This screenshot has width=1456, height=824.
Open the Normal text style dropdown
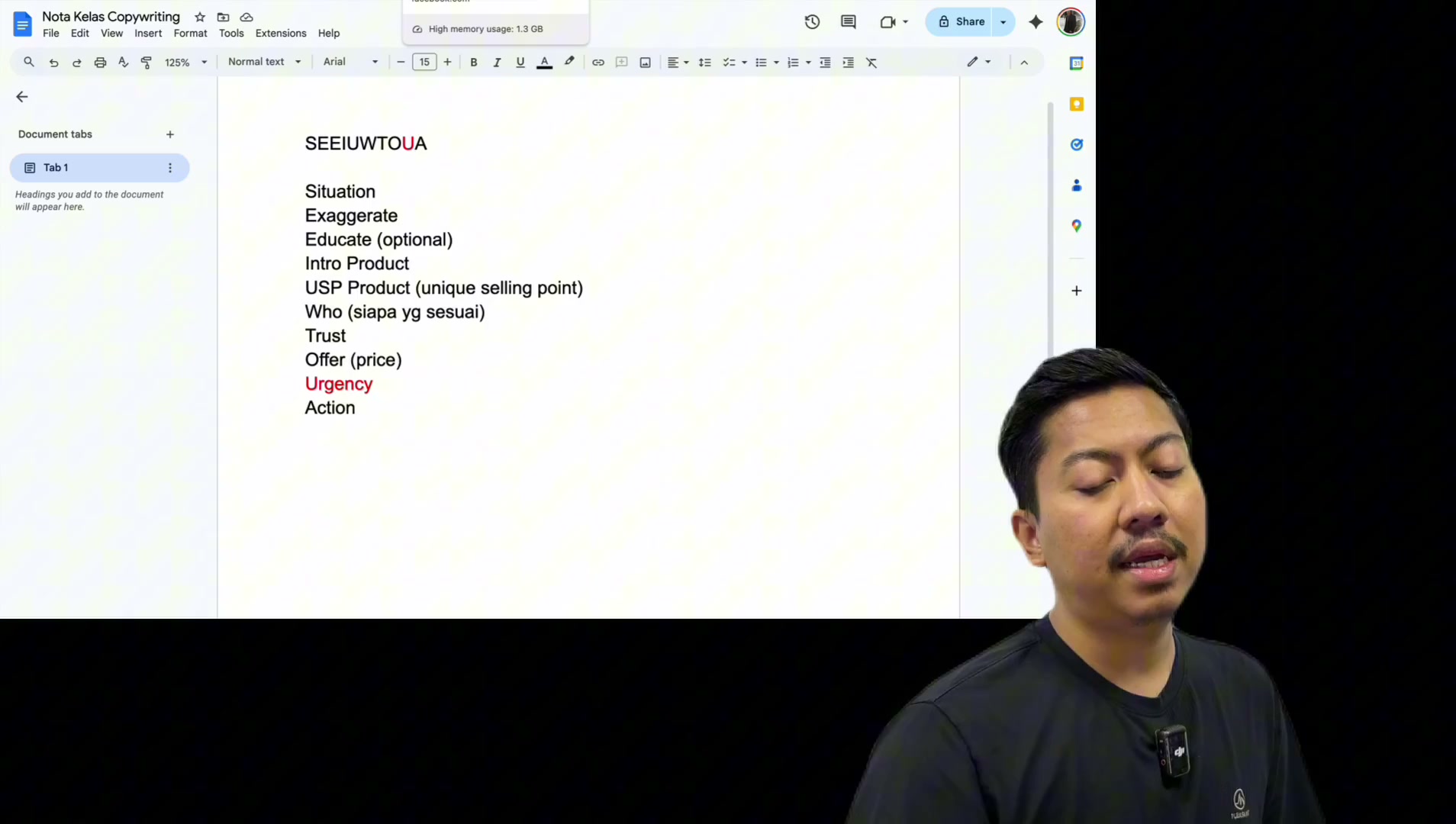265,62
